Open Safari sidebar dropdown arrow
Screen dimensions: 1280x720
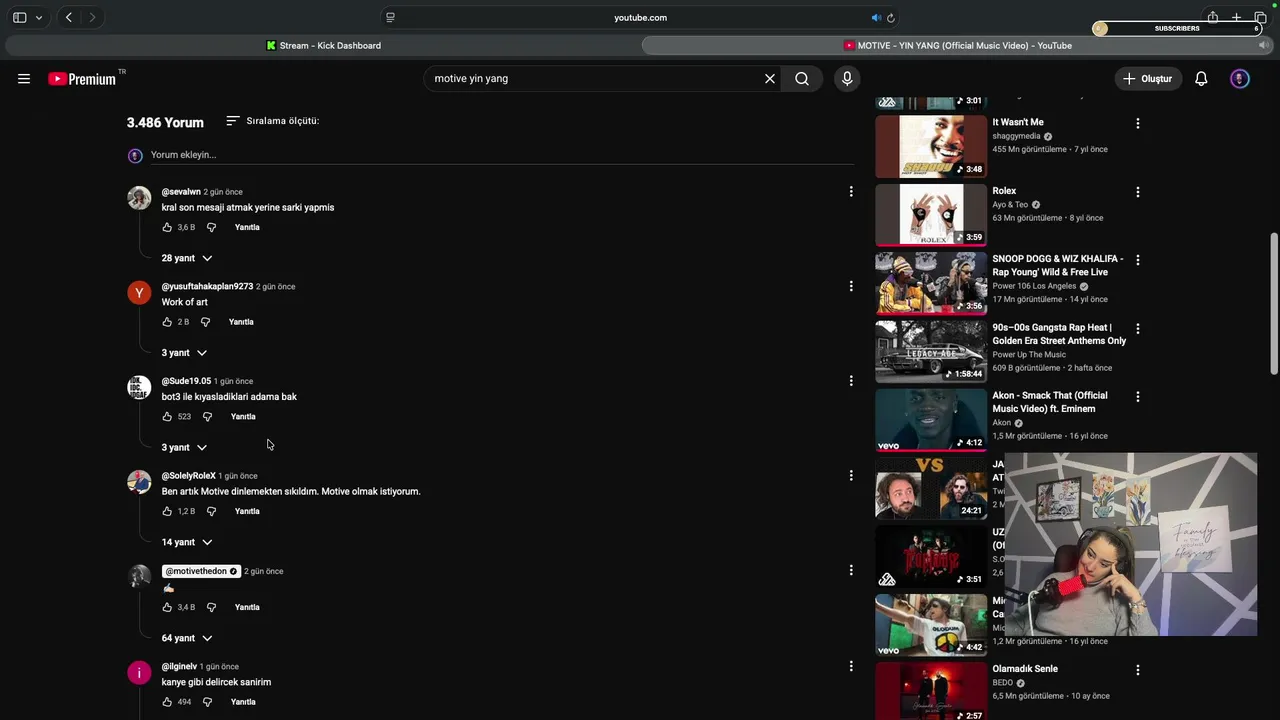39,18
